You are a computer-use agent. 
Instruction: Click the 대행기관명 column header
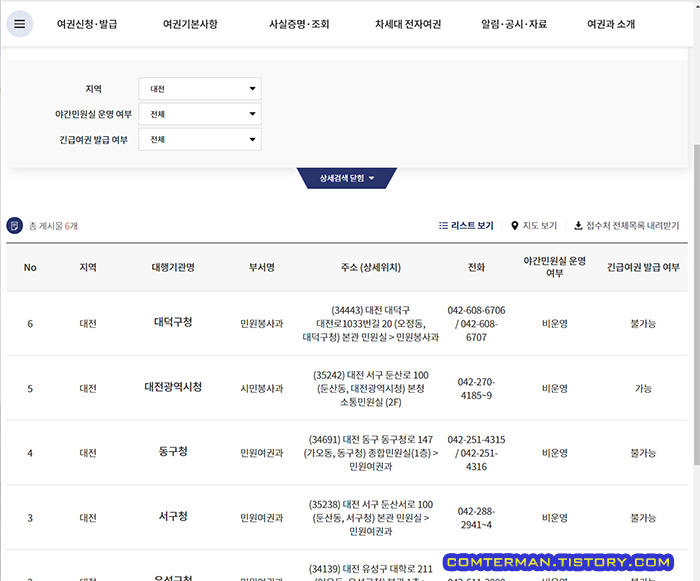[x=173, y=267]
